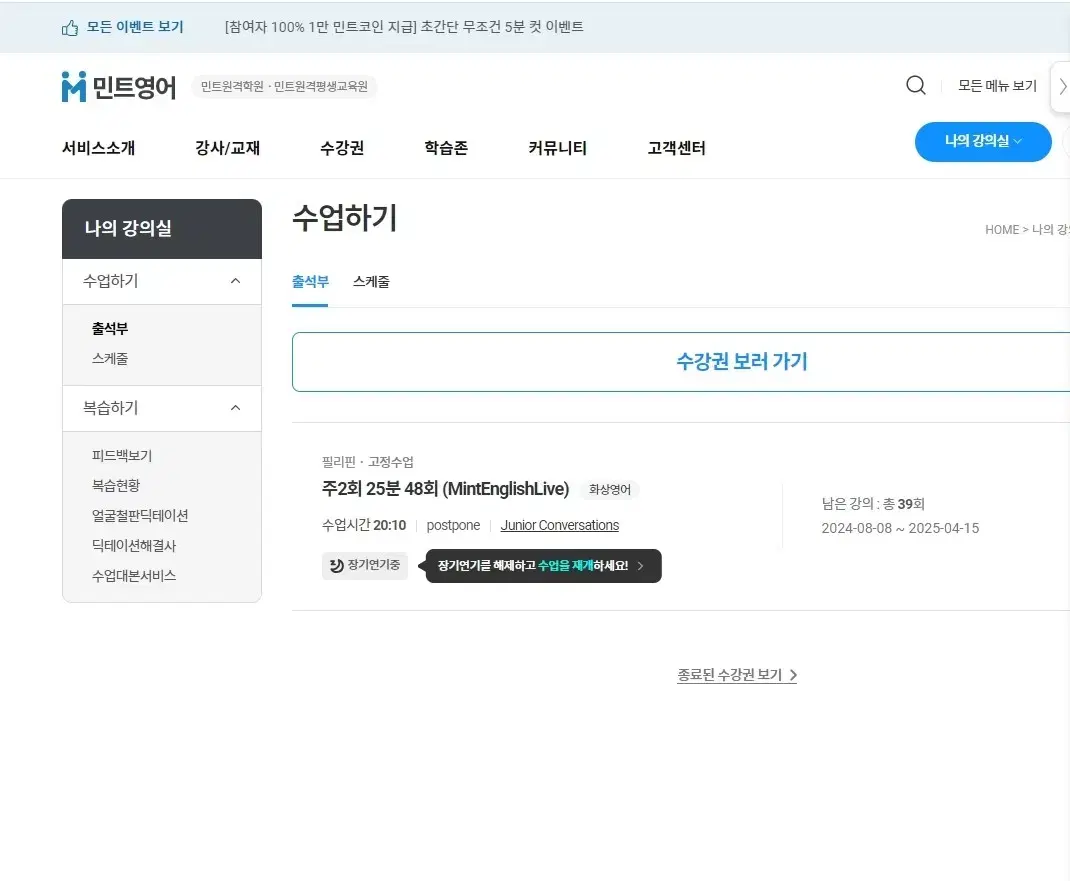Open the search magnifier icon
The height and width of the screenshot is (881, 1070).
pyautogui.click(x=916, y=85)
